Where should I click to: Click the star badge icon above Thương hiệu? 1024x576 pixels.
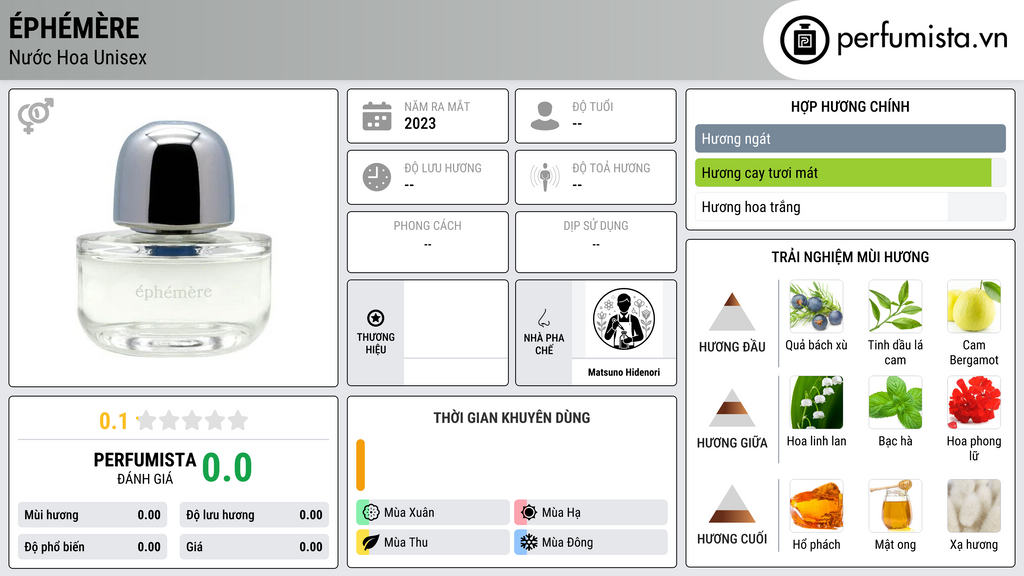(376, 318)
